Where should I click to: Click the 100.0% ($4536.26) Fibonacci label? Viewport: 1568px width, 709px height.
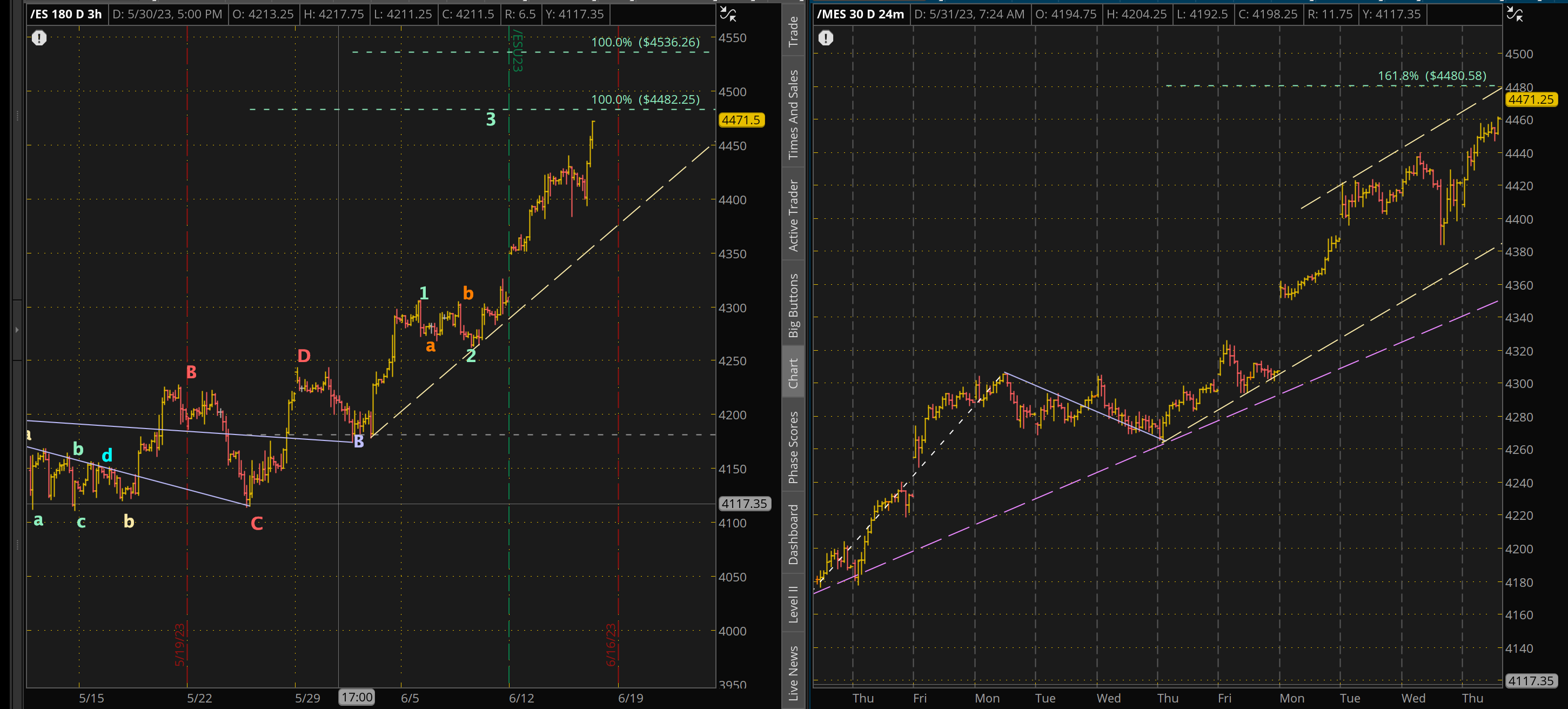point(645,42)
